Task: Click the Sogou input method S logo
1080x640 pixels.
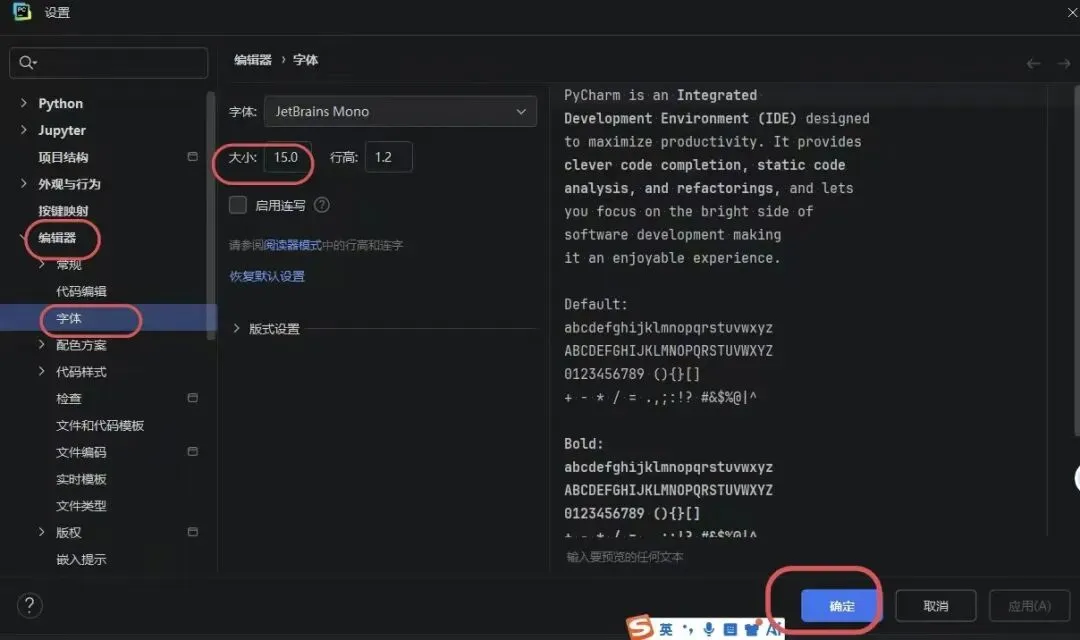Action: (639, 627)
